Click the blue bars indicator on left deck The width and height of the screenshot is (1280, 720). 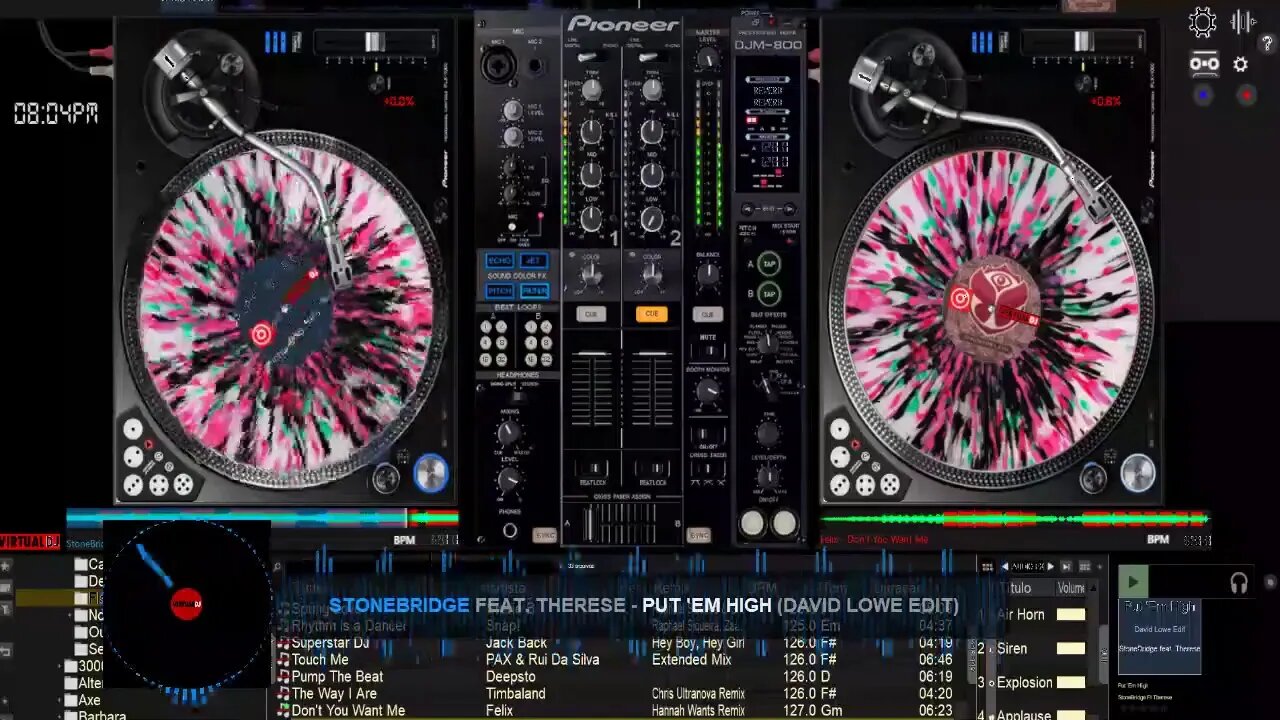[x=275, y=42]
